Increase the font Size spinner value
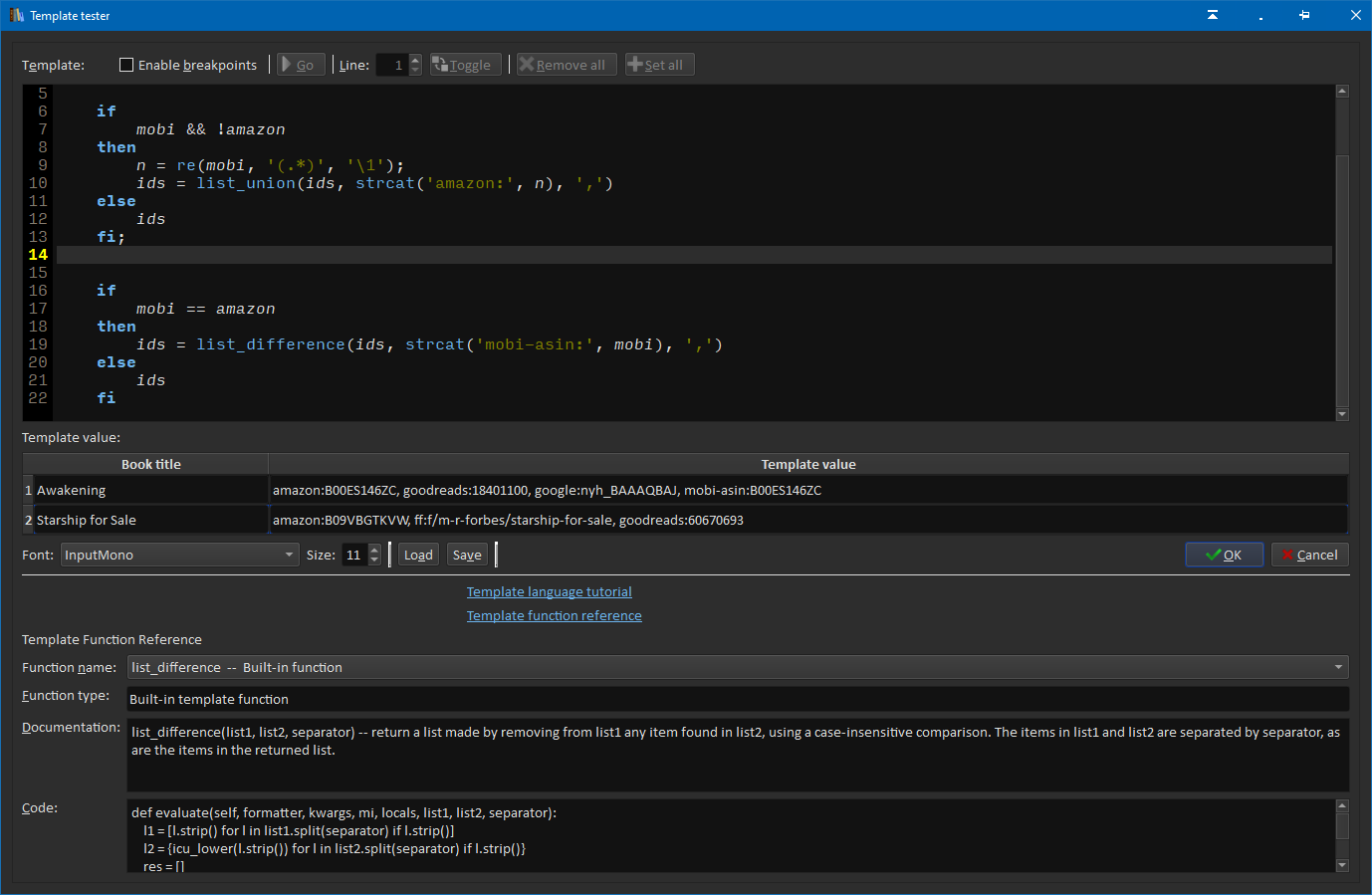The width and height of the screenshot is (1372, 895). 374,550
